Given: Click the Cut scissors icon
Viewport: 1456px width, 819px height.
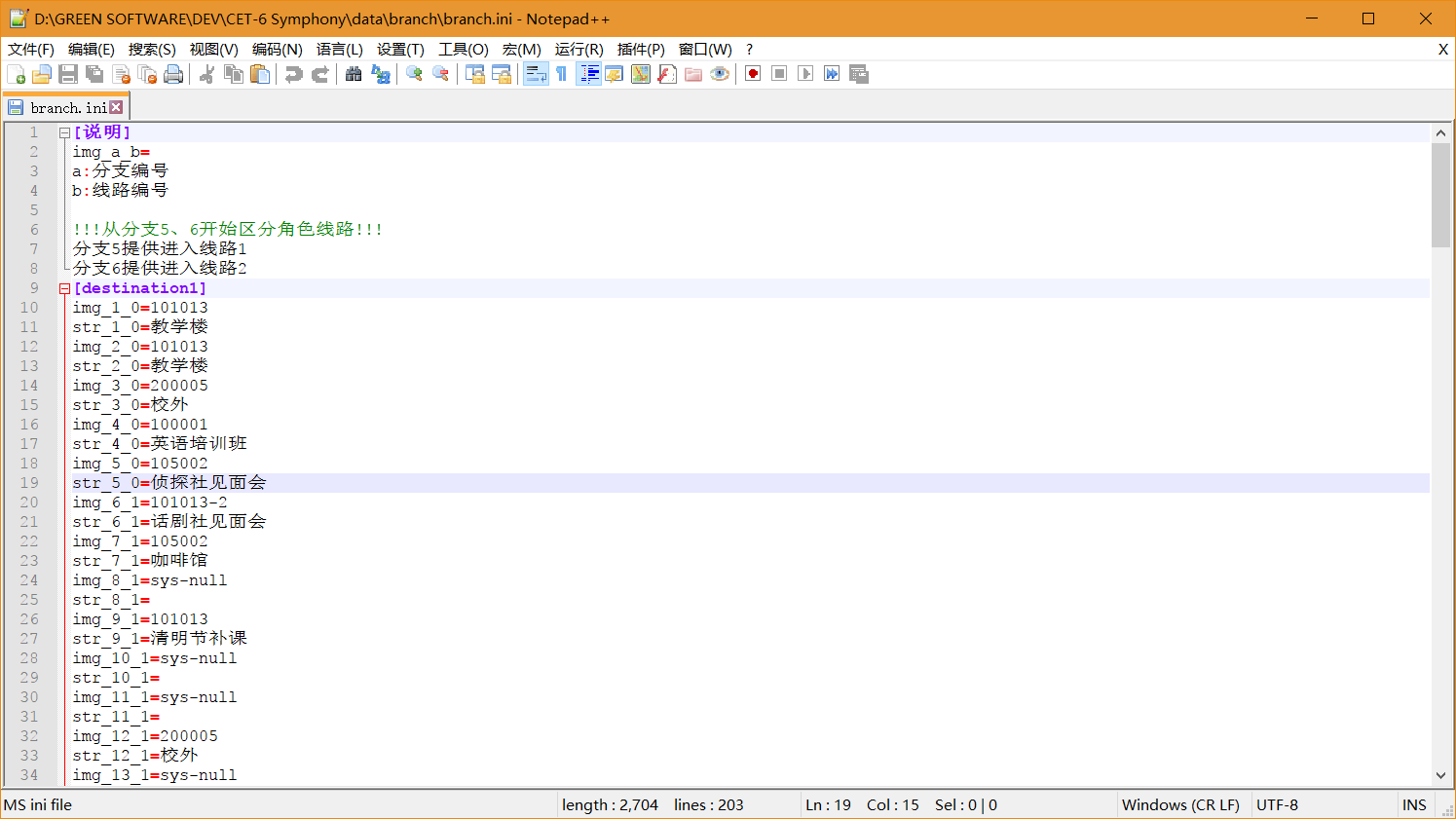Looking at the screenshot, I should (206, 74).
